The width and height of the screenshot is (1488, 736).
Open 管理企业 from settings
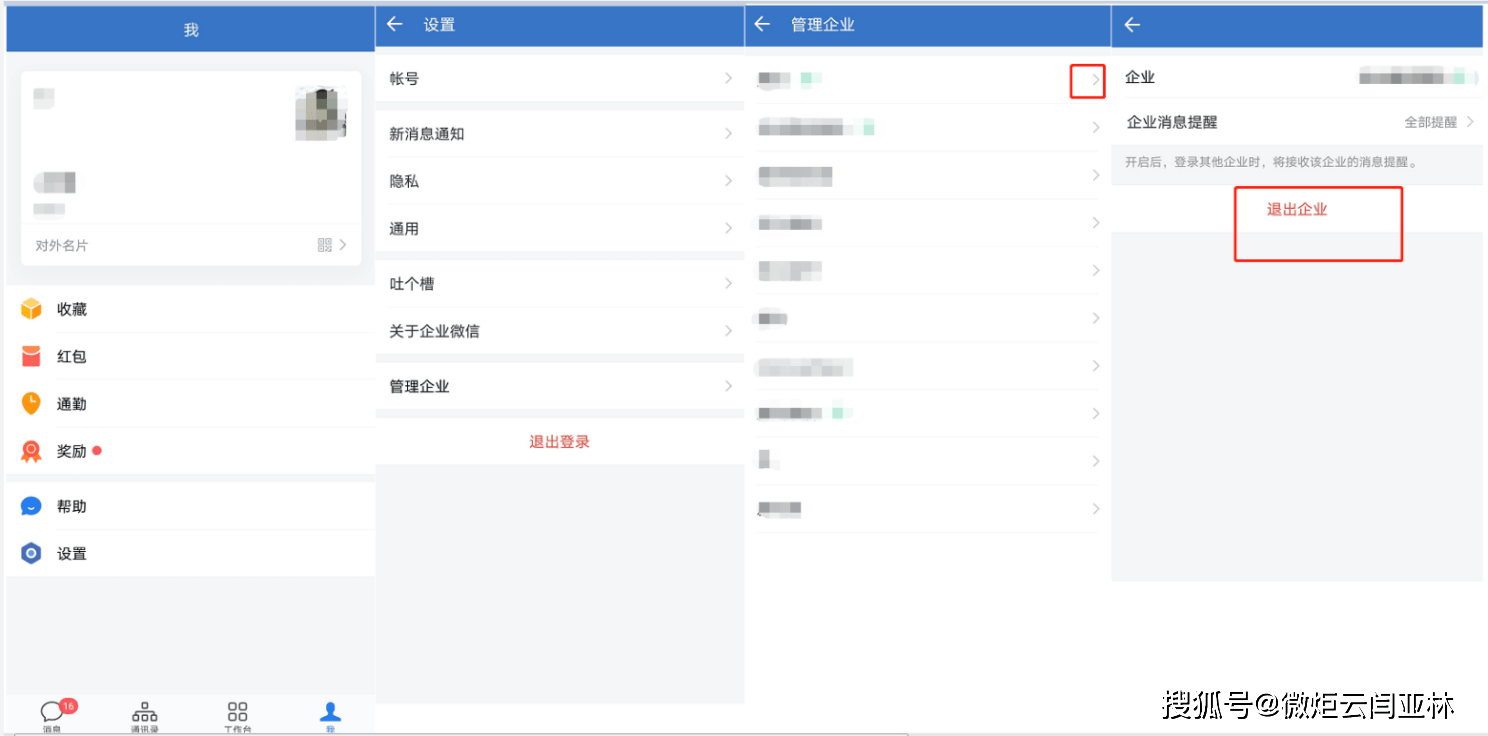[559, 386]
